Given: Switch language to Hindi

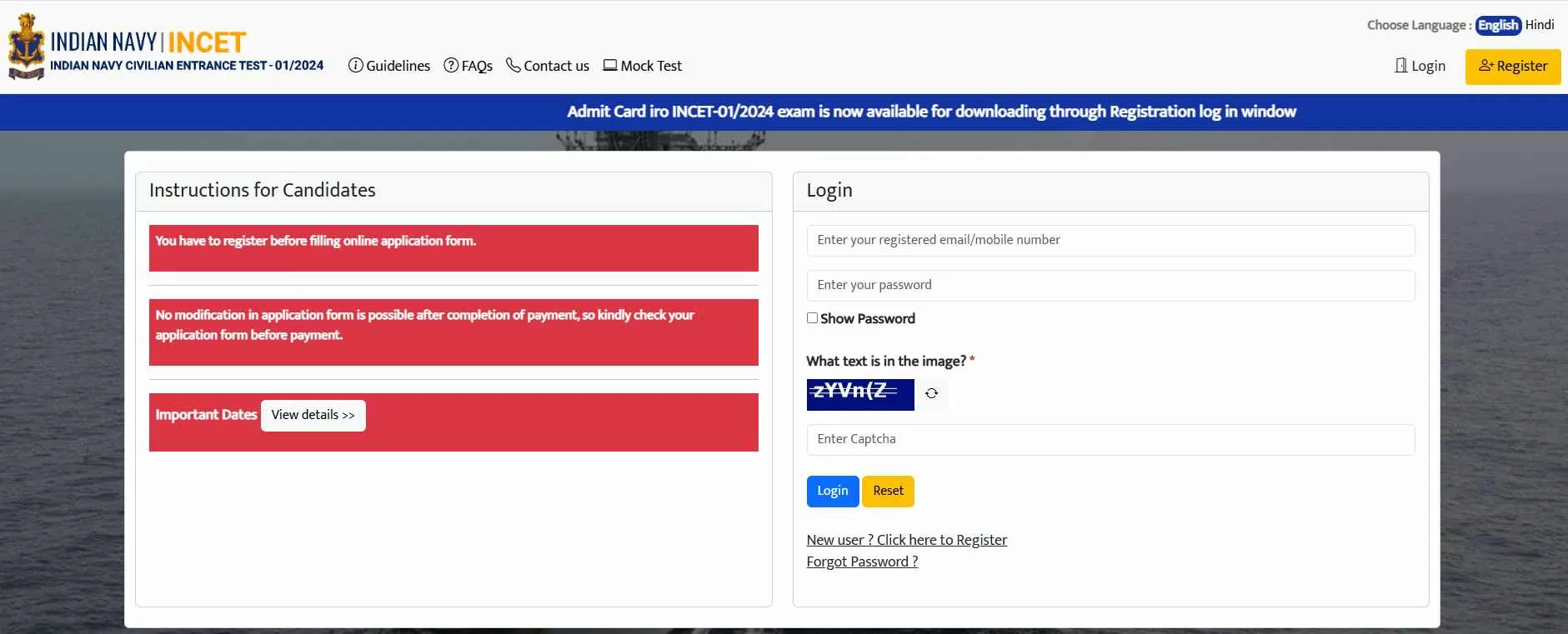Looking at the screenshot, I should [1540, 25].
